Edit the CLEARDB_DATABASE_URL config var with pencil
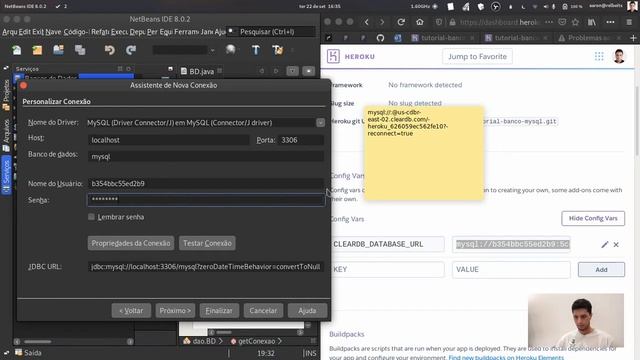This screenshot has height=360, width=640. click(604, 244)
